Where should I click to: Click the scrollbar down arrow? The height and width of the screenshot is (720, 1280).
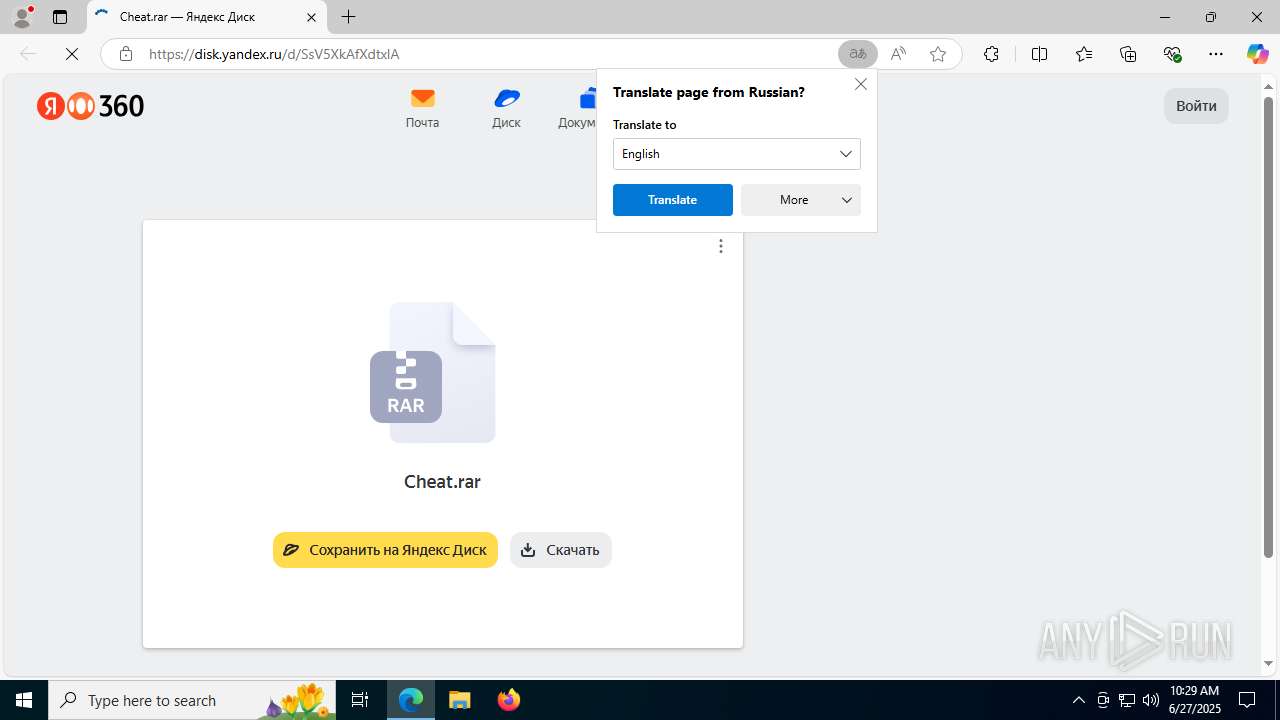point(1268,664)
